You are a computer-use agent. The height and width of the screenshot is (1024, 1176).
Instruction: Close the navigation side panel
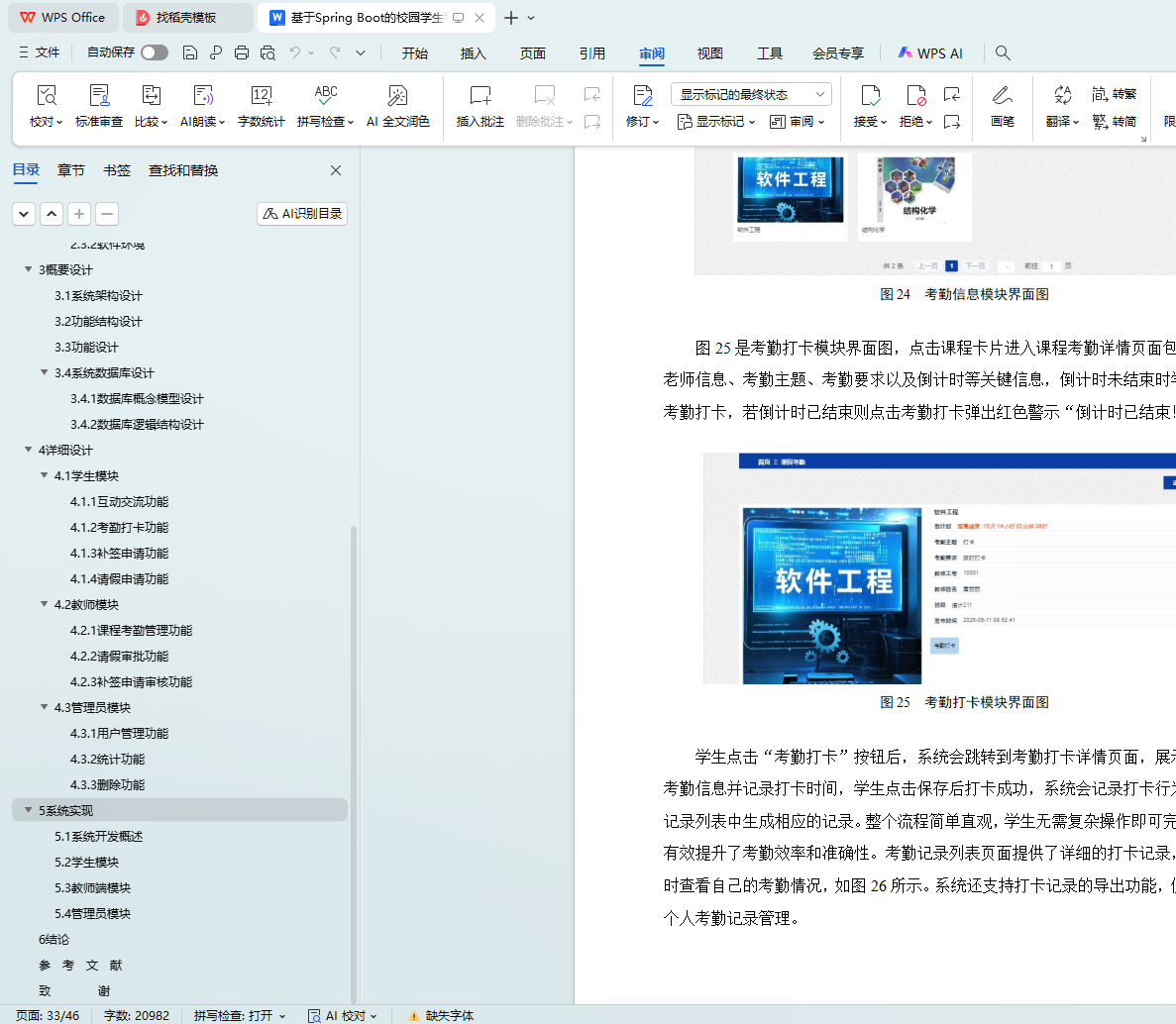click(336, 170)
